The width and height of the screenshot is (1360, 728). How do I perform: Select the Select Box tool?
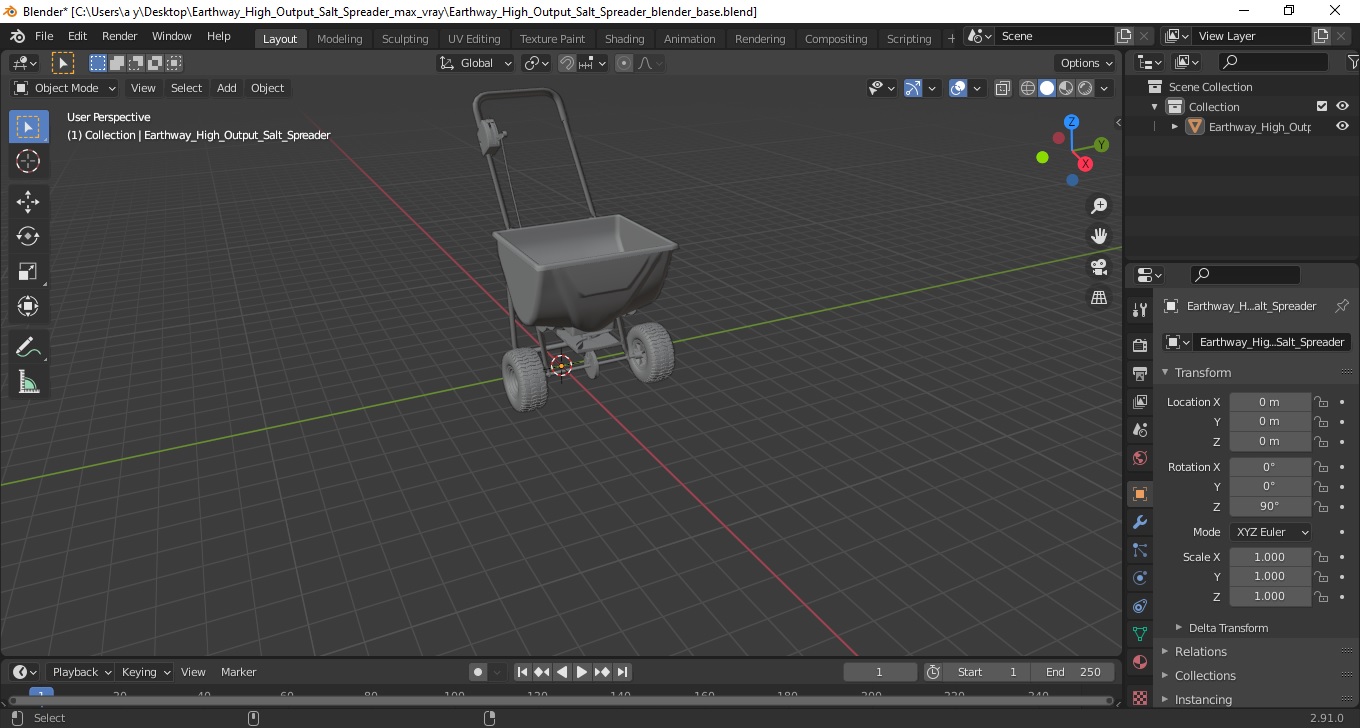click(x=28, y=127)
